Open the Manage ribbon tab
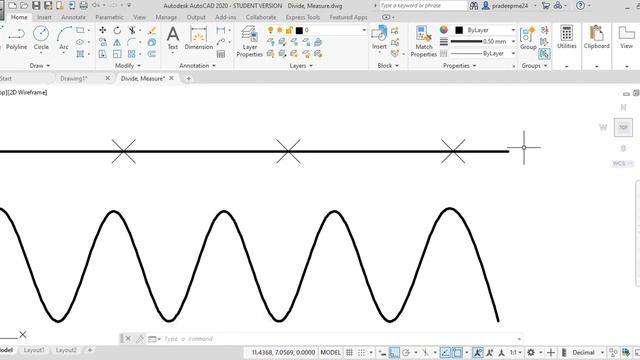This screenshot has height=360, width=640. [x=166, y=17]
